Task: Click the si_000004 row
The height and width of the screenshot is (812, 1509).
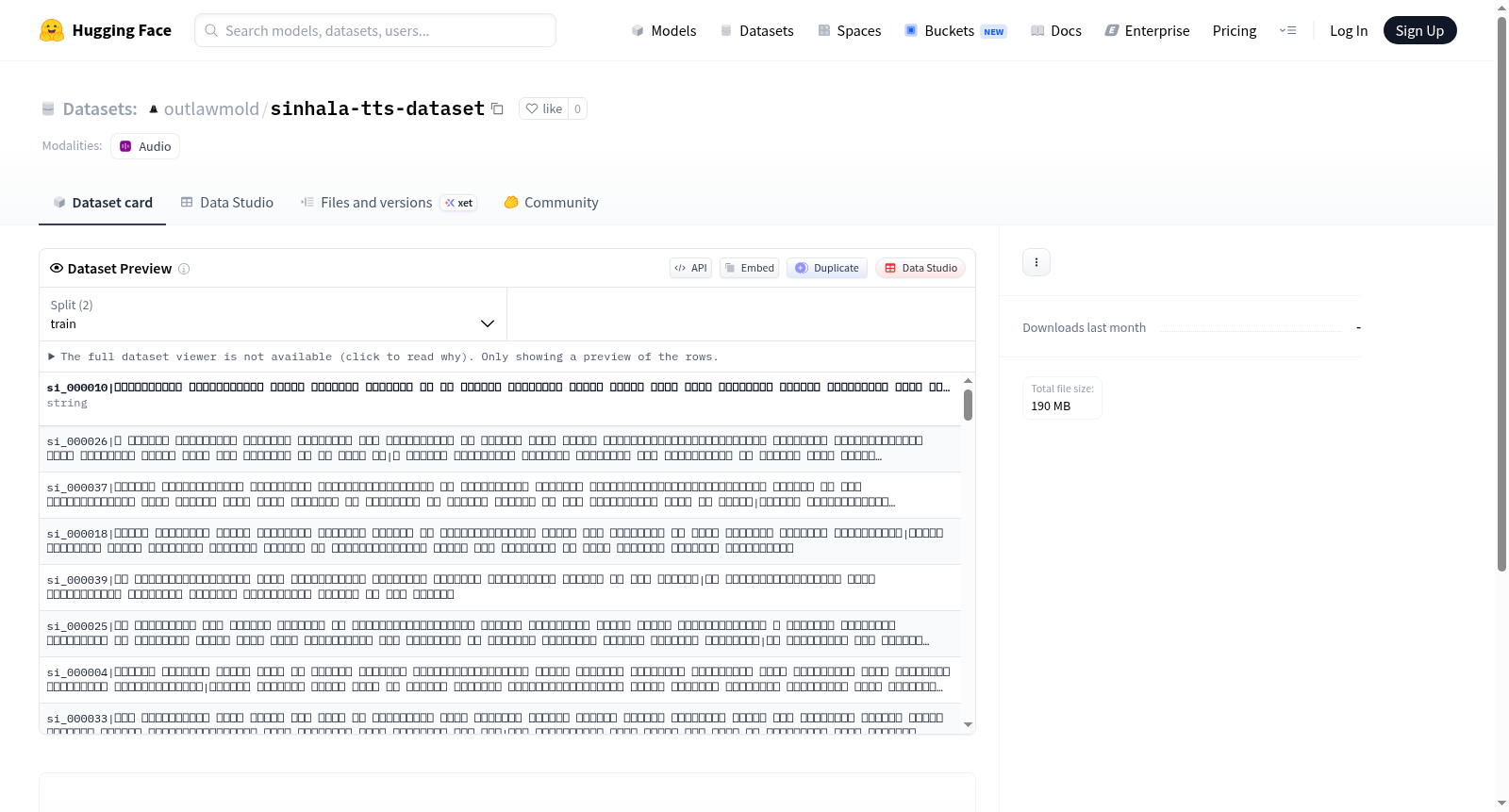Action: point(500,680)
